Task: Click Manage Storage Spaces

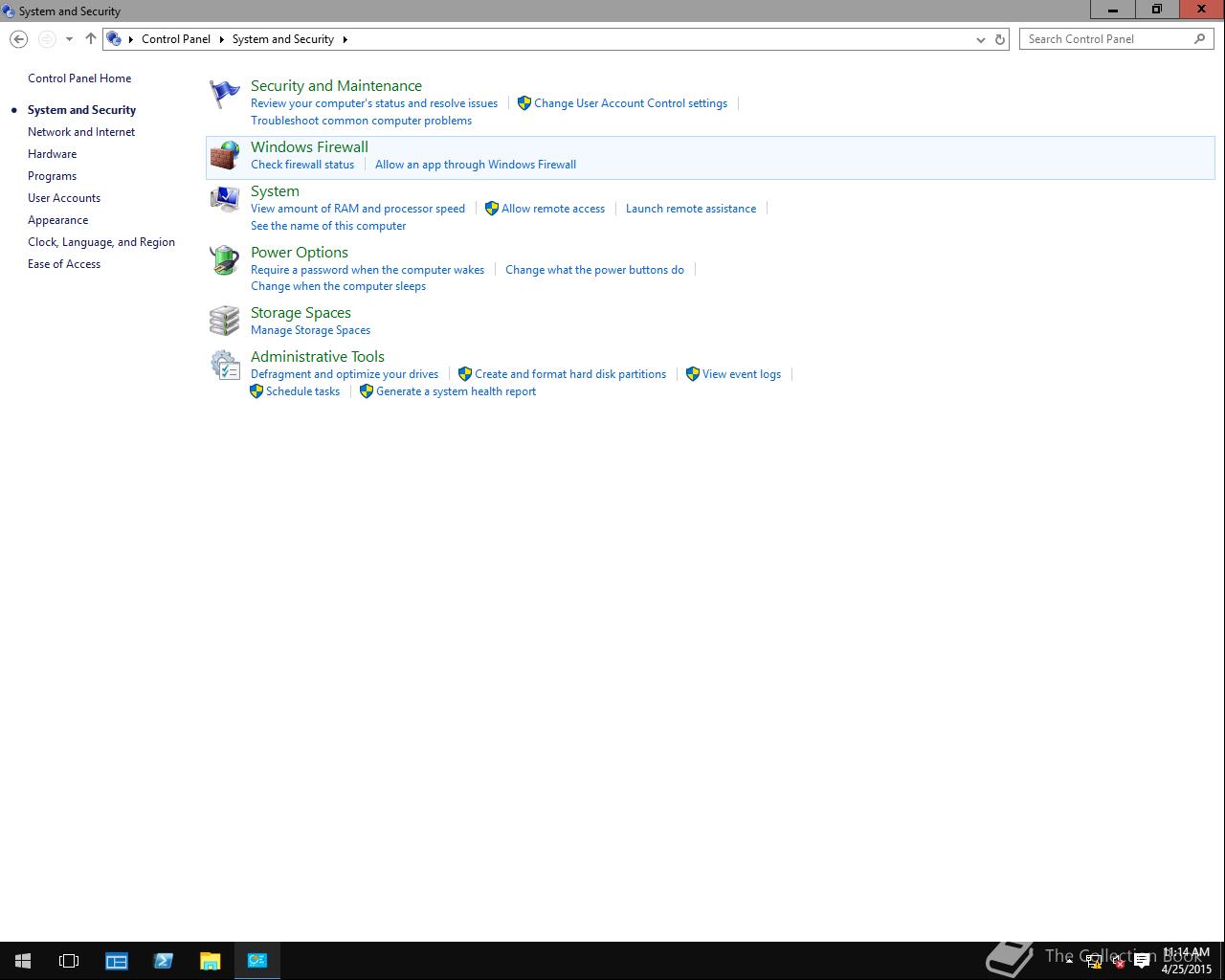Action: click(x=310, y=330)
